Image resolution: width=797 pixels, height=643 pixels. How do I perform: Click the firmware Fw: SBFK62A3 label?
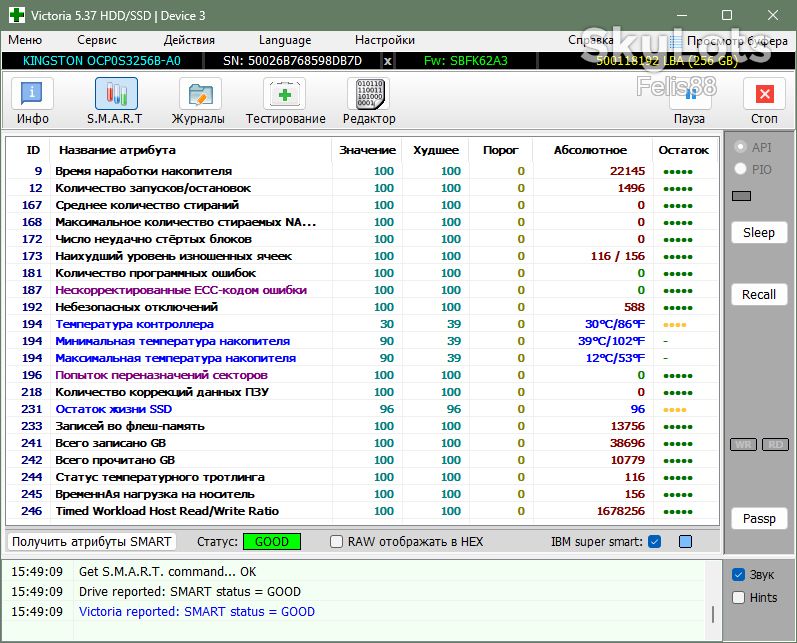(466, 61)
